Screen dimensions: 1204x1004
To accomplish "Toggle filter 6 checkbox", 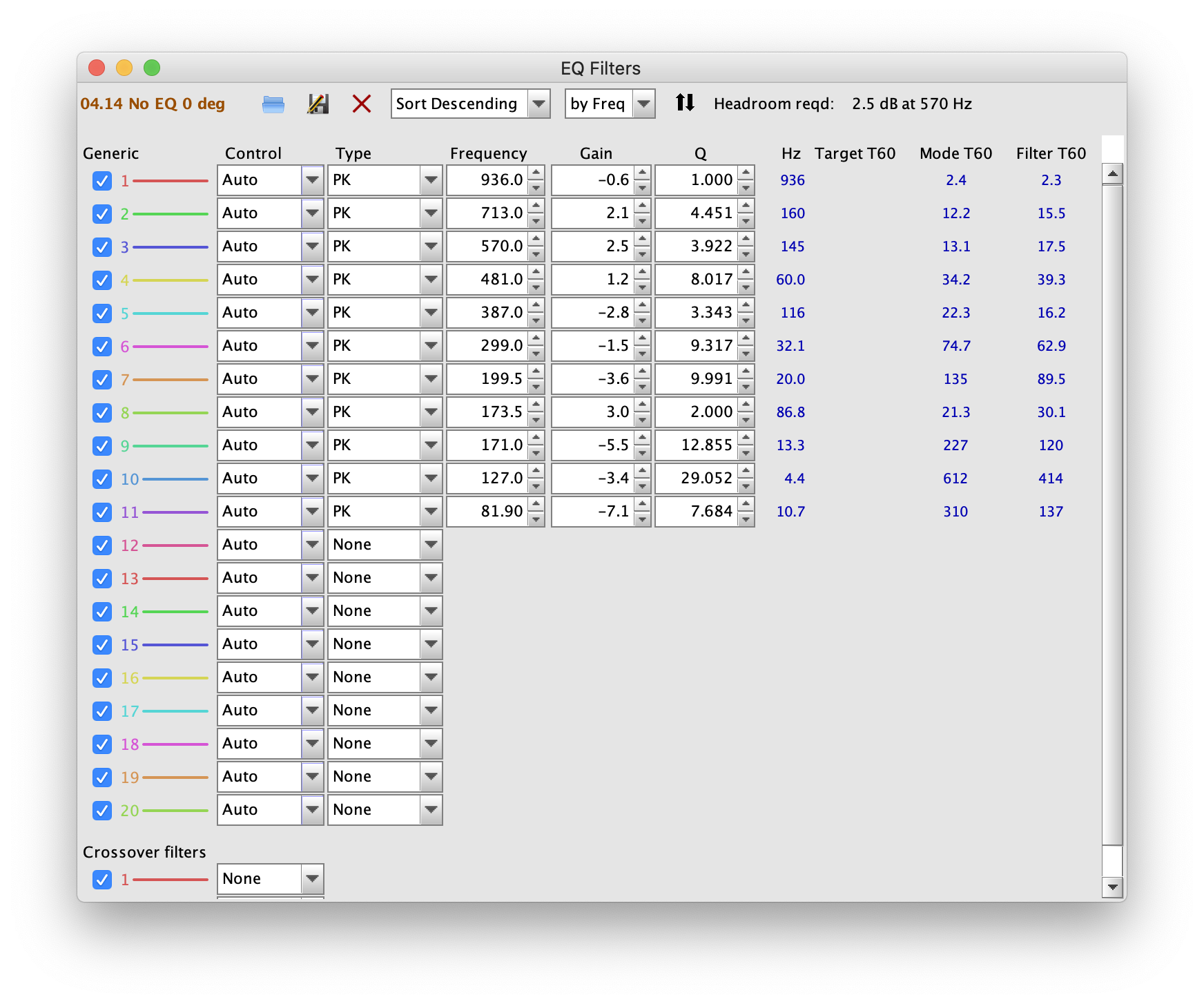I will coord(102,347).
